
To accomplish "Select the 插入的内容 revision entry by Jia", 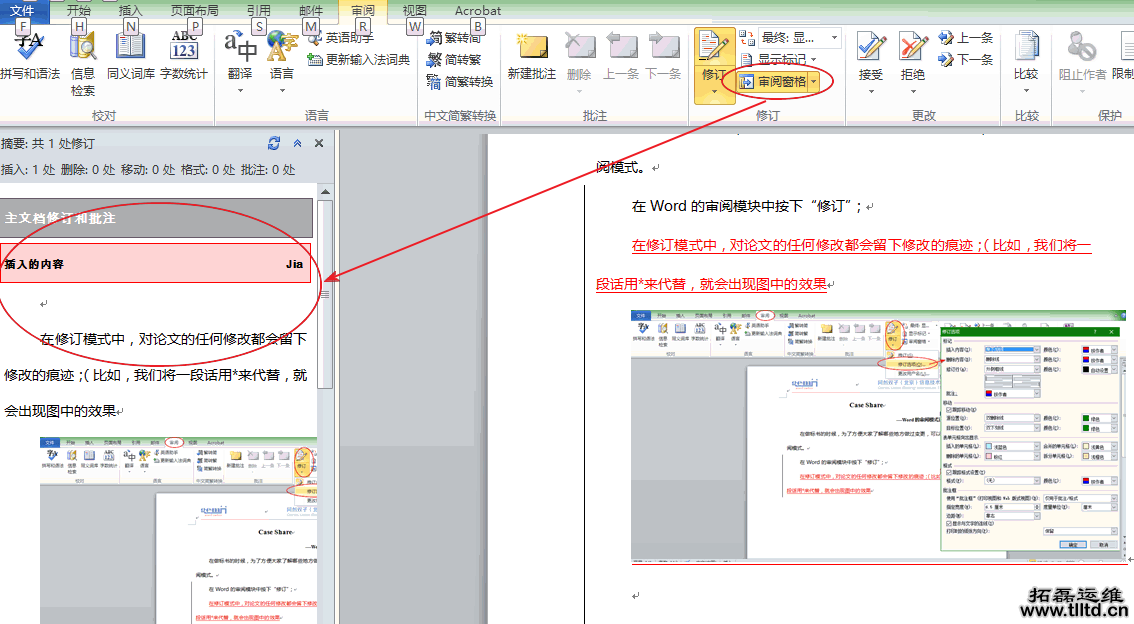I will (155, 264).
